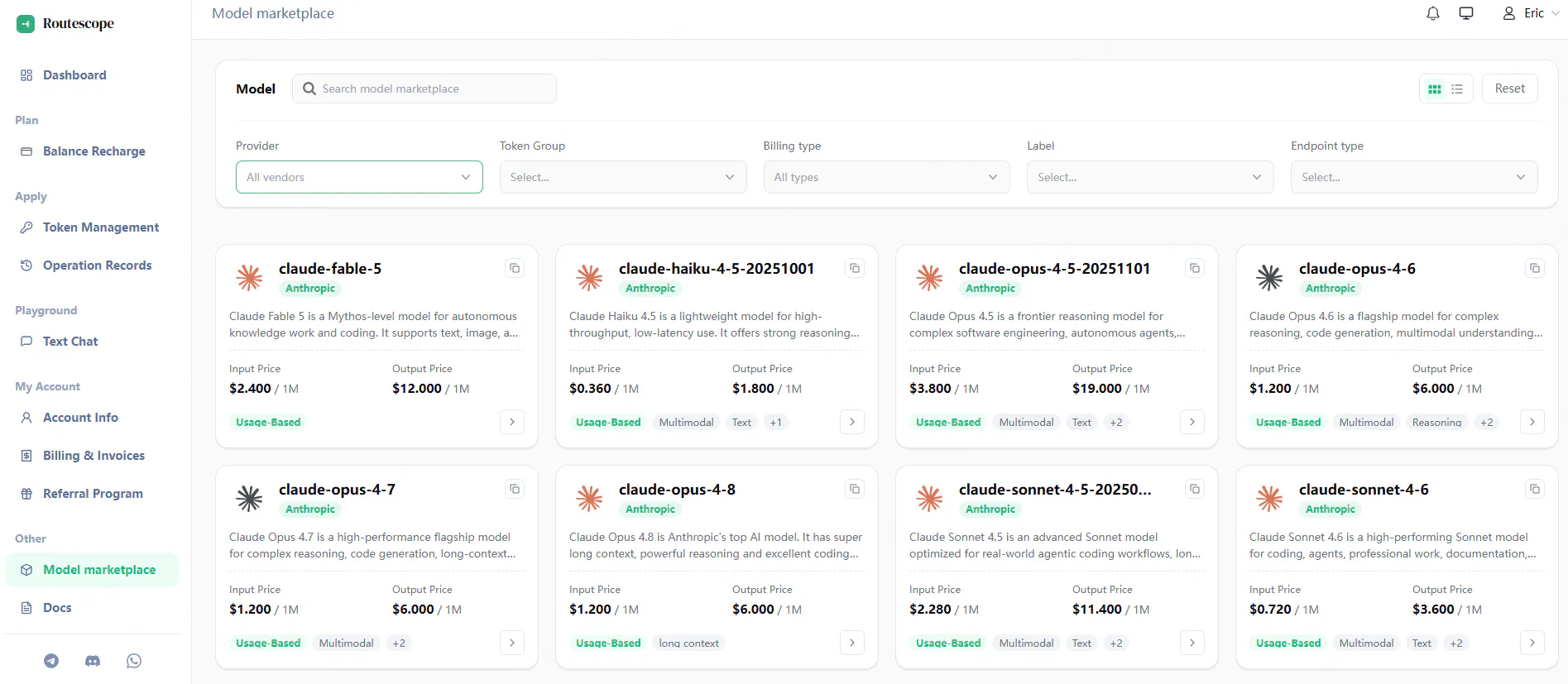
Task: Open Billing & Invoices page
Action: [92, 456]
